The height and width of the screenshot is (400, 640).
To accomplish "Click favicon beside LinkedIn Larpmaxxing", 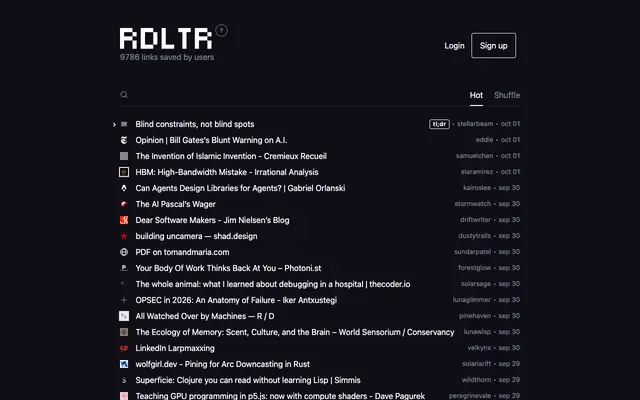I will click(124, 348).
